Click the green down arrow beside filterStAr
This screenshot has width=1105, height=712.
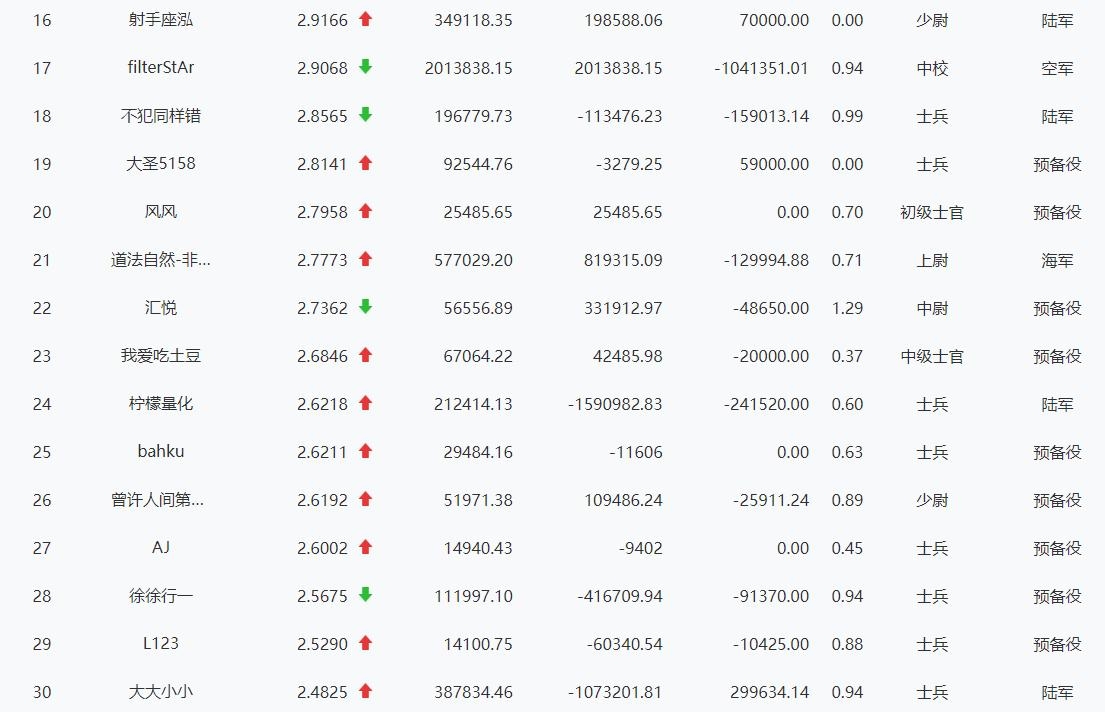[x=365, y=67]
